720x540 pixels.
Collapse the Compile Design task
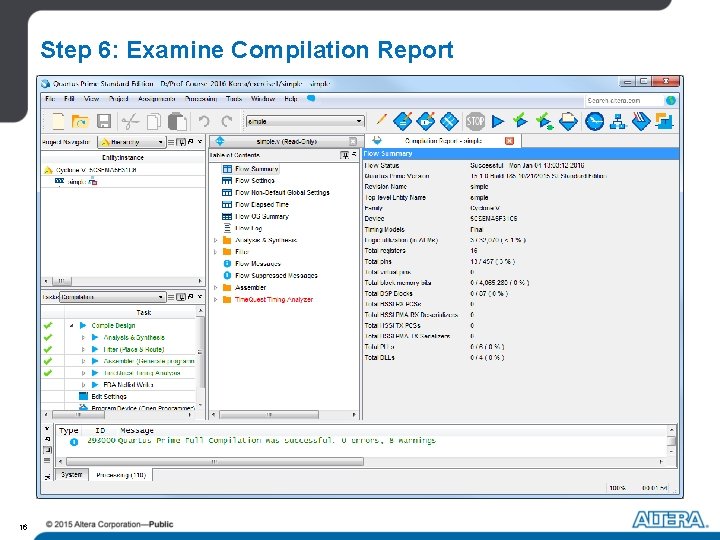click(72, 326)
